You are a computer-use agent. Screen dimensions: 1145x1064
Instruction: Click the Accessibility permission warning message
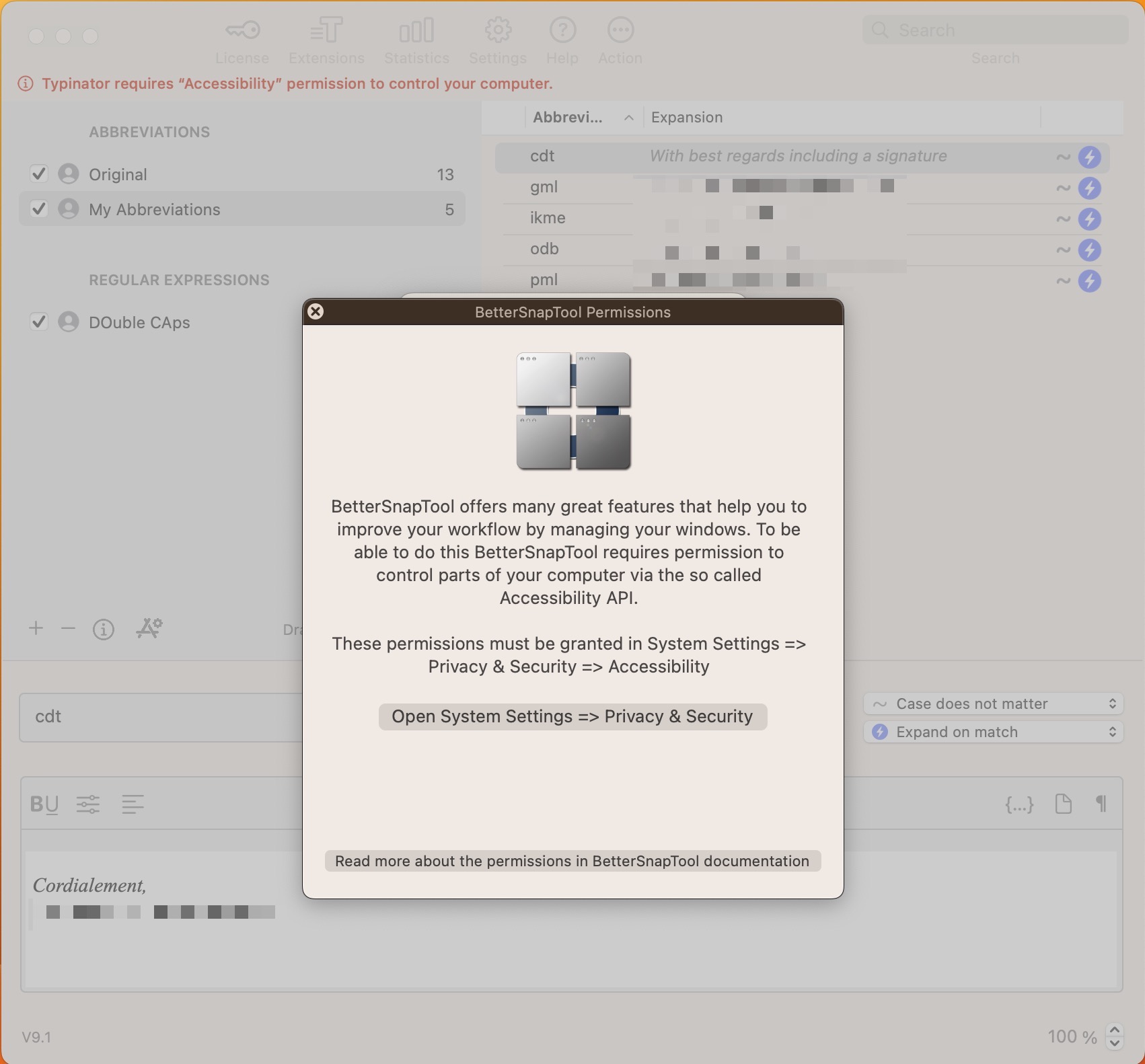(x=297, y=83)
